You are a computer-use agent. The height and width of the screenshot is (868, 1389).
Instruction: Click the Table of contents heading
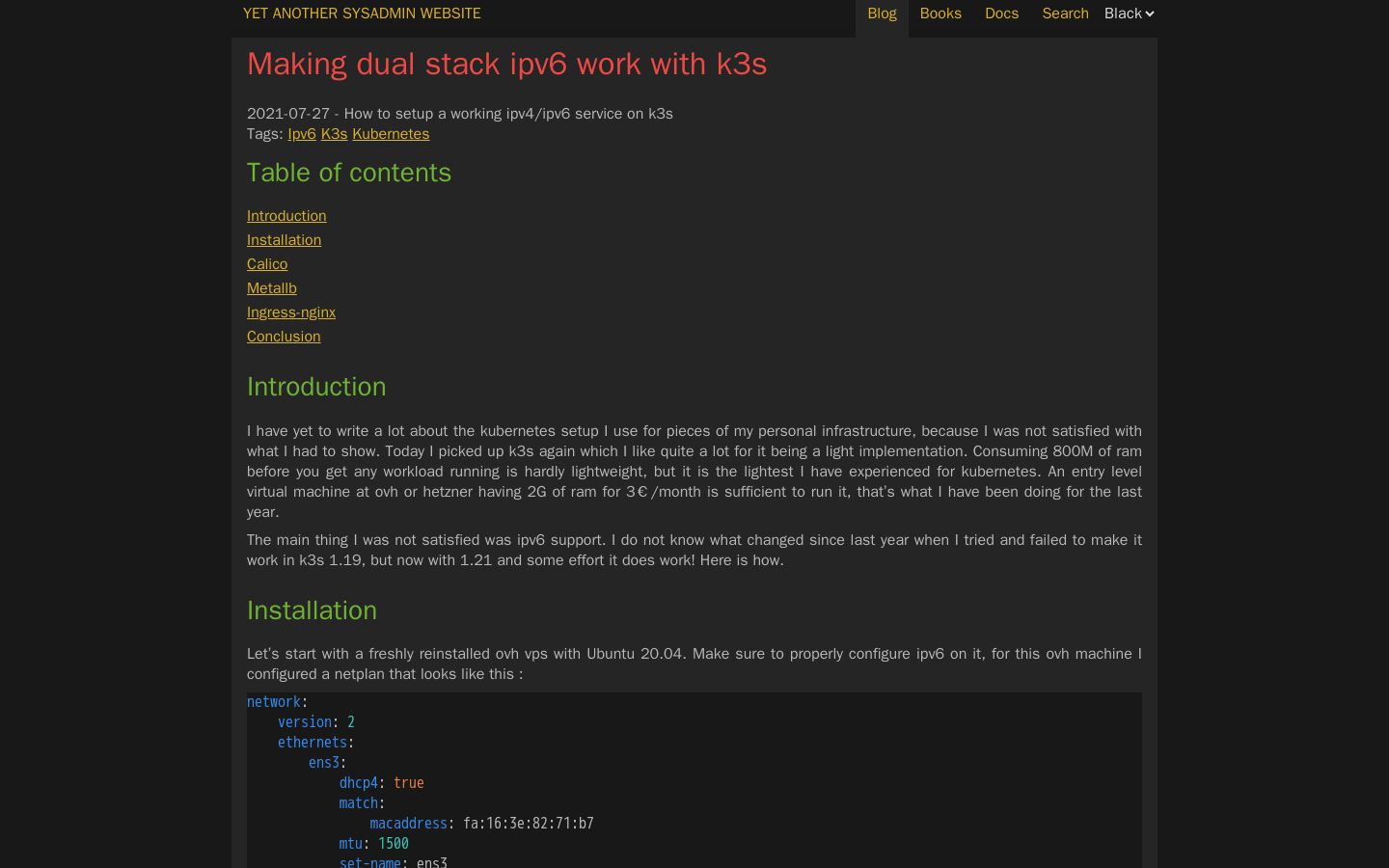click(349, 173)
